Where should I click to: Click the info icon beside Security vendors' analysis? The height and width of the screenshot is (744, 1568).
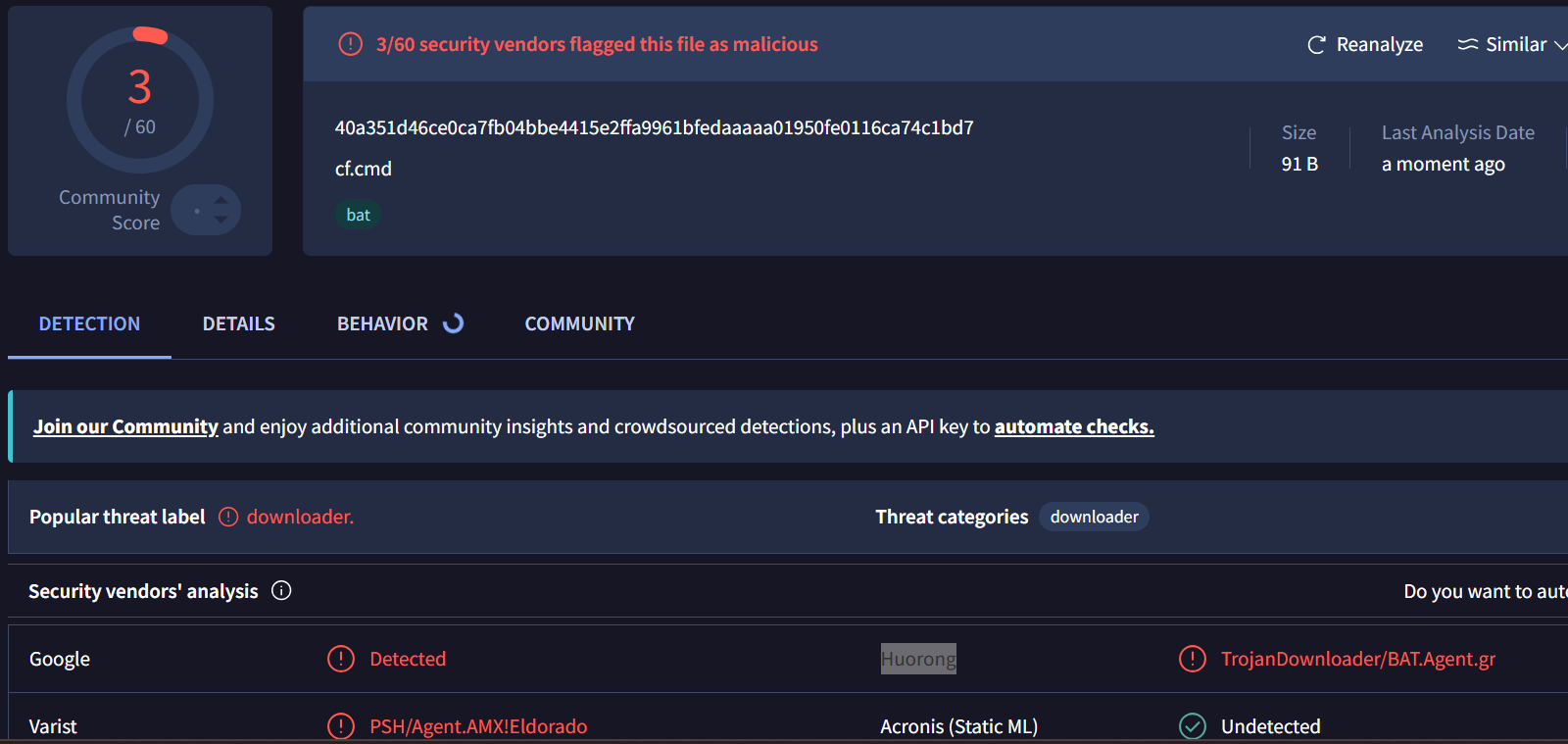click(x=281, y=590)
